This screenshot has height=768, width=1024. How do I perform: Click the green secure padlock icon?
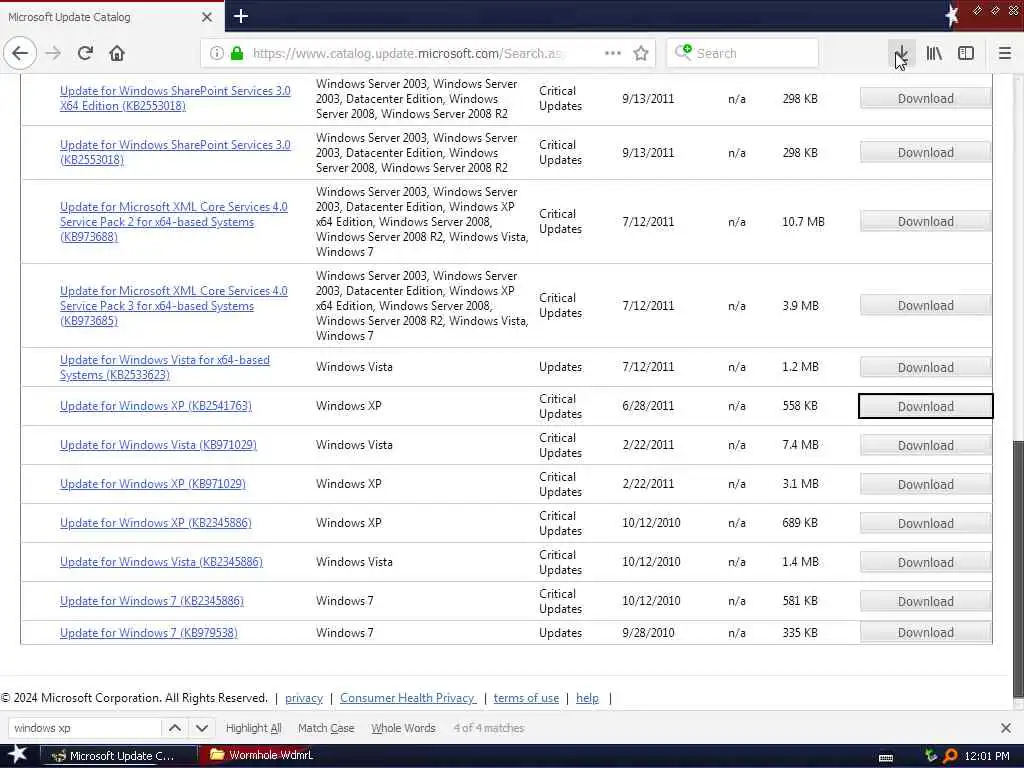(x=237, y=53)
